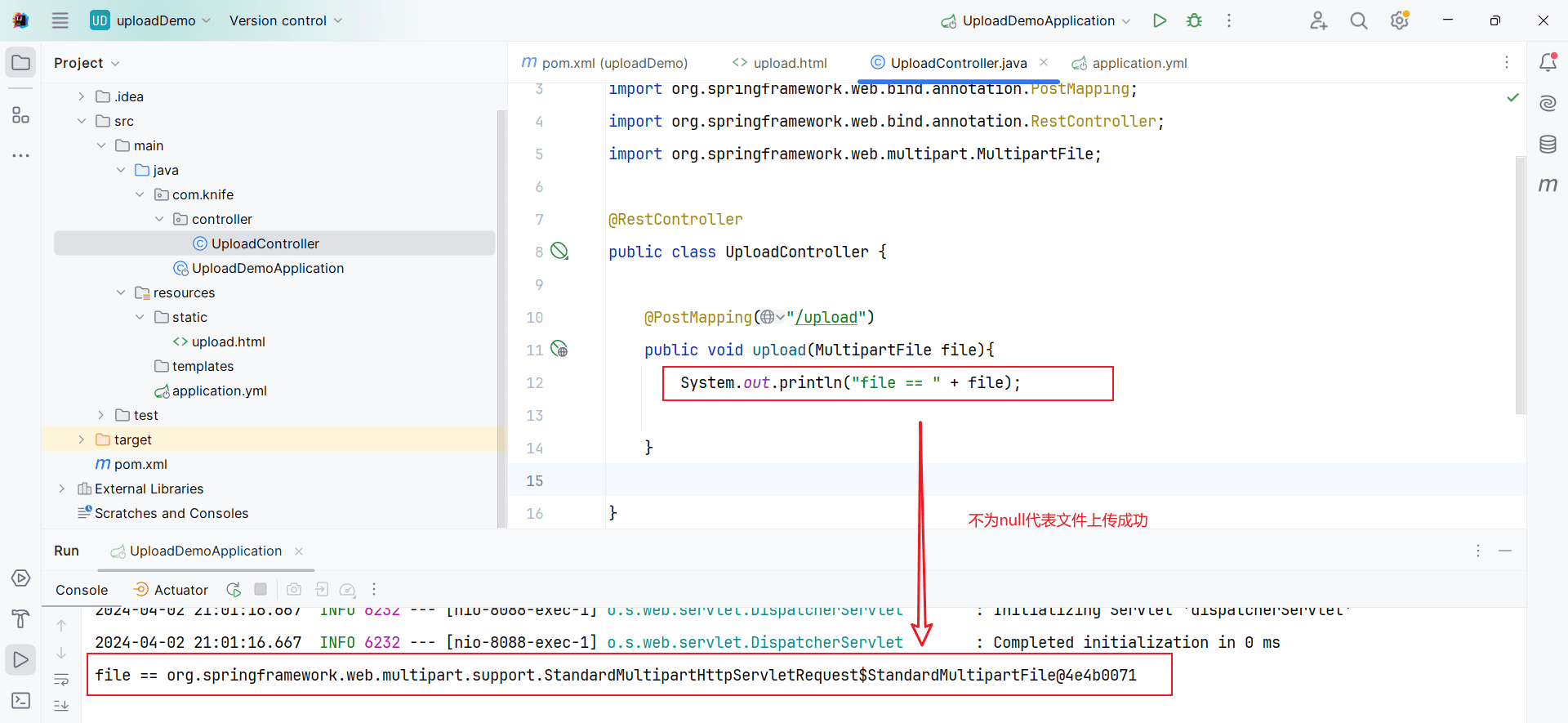This screenshot has width=1568, height=723.
Task: Open Run panel options menu
Action: pos(1478,551)
